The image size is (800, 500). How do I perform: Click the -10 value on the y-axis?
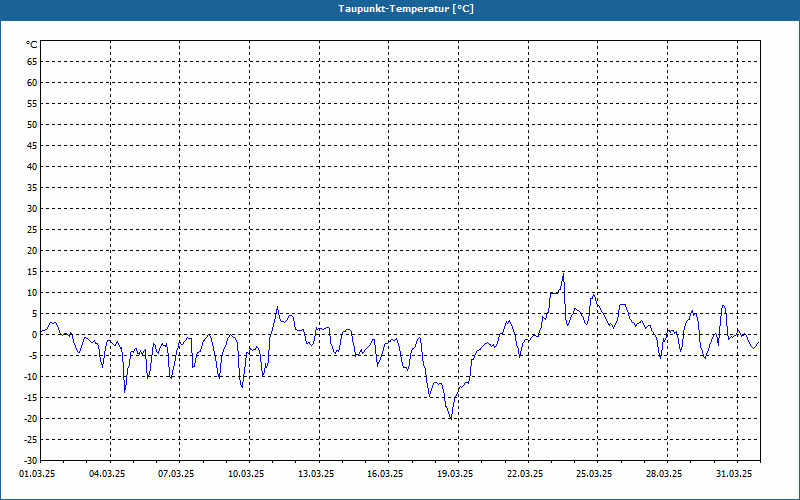point(31,377)
